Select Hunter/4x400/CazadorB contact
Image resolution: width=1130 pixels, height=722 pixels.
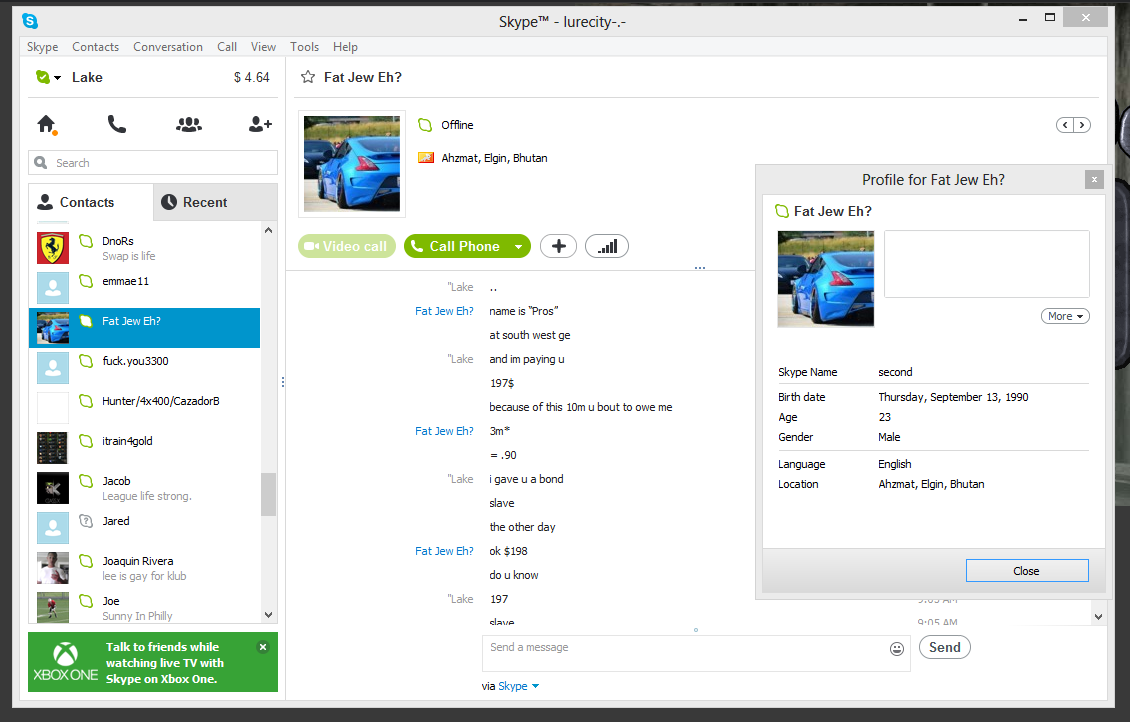click(x=144, y=408)
